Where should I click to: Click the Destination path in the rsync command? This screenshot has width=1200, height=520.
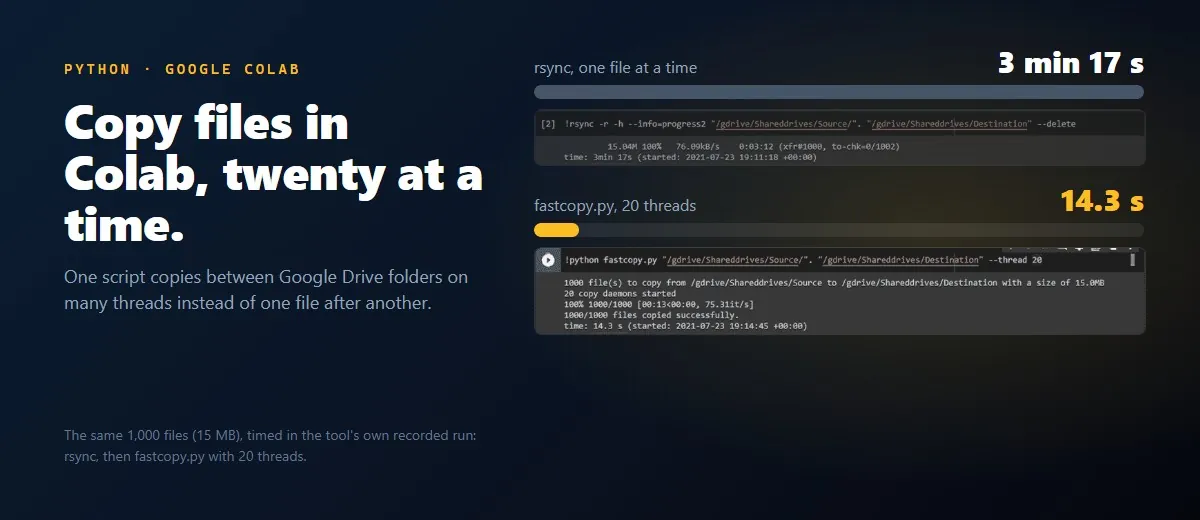(x=948, y=124)
